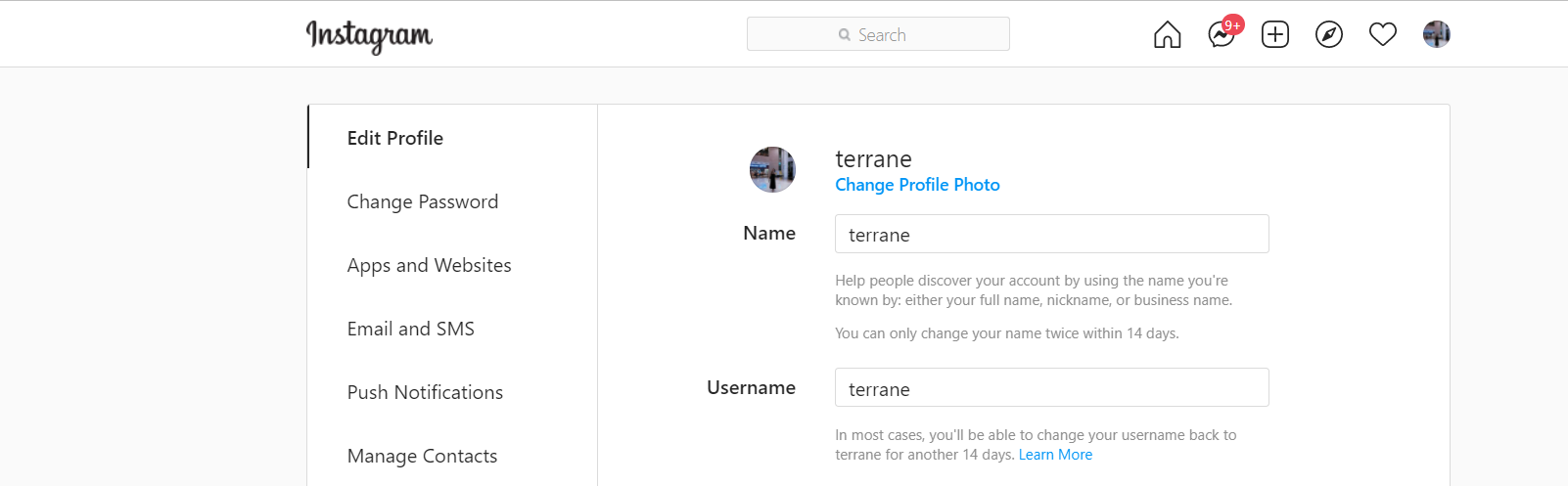Image resolution: width=1568 pixels, height=486 pixels.
Task: Click Change Profile Photo link
Action: [917, 185]
